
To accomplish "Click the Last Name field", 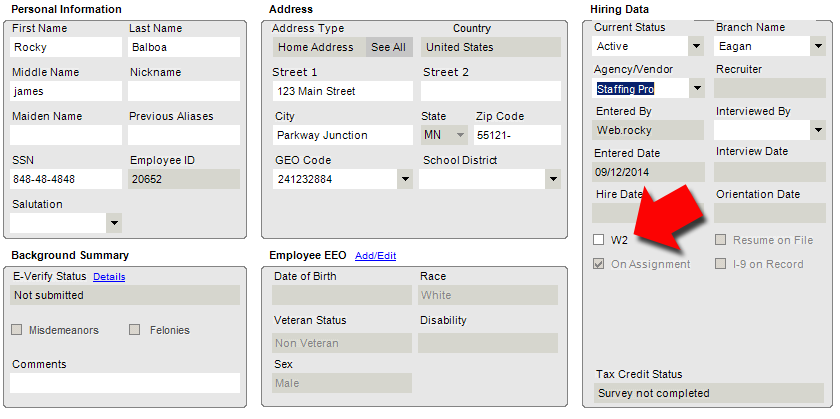I will point(184,47).
